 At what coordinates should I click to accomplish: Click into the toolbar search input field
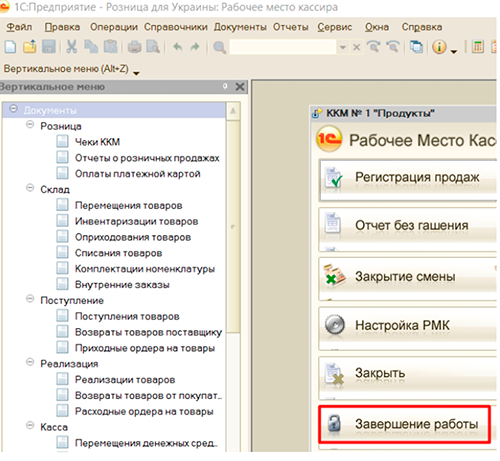pyautogui.click(x=283, y=47)
